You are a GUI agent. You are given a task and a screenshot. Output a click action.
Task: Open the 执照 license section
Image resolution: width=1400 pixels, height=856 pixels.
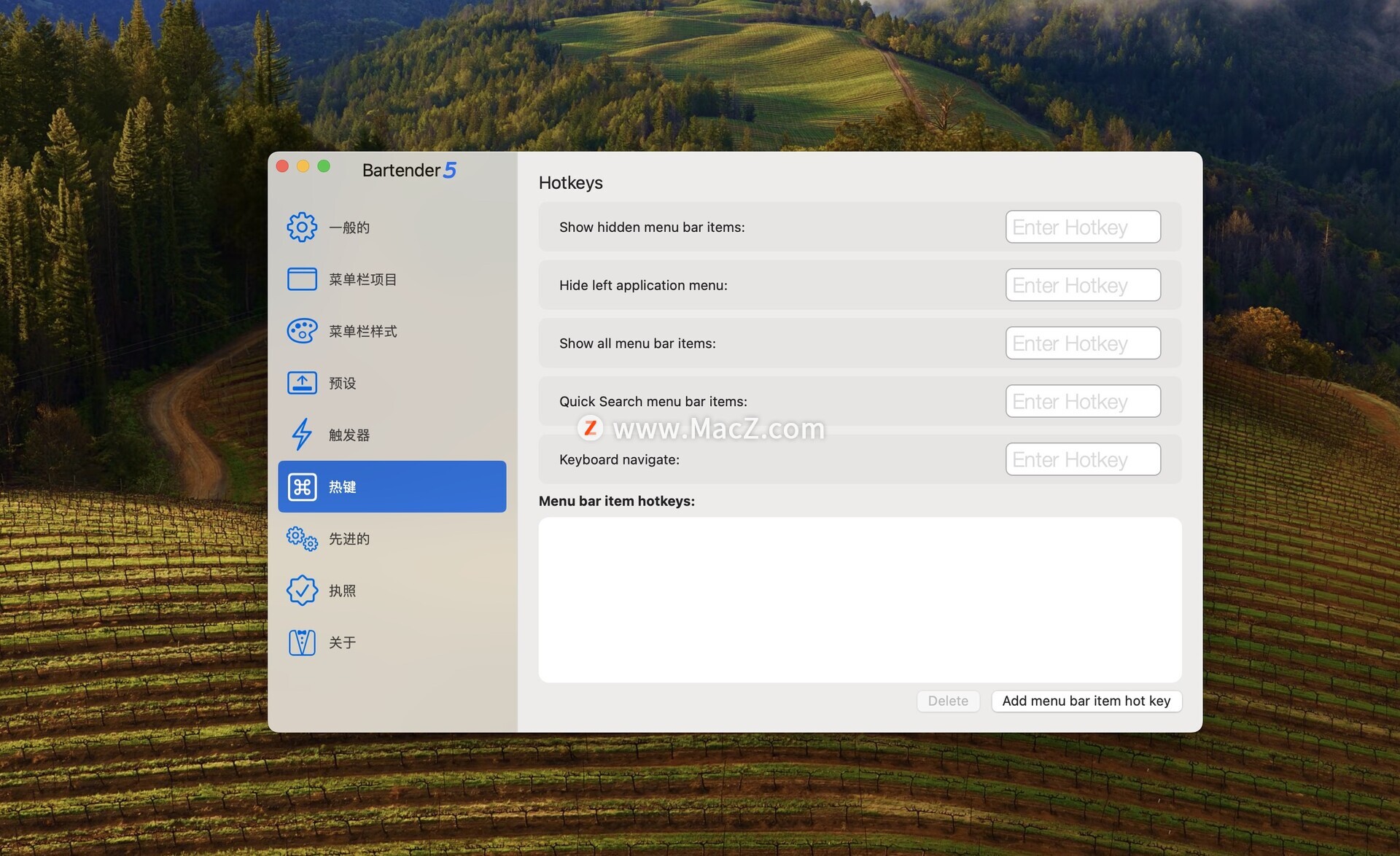[392, 591]
